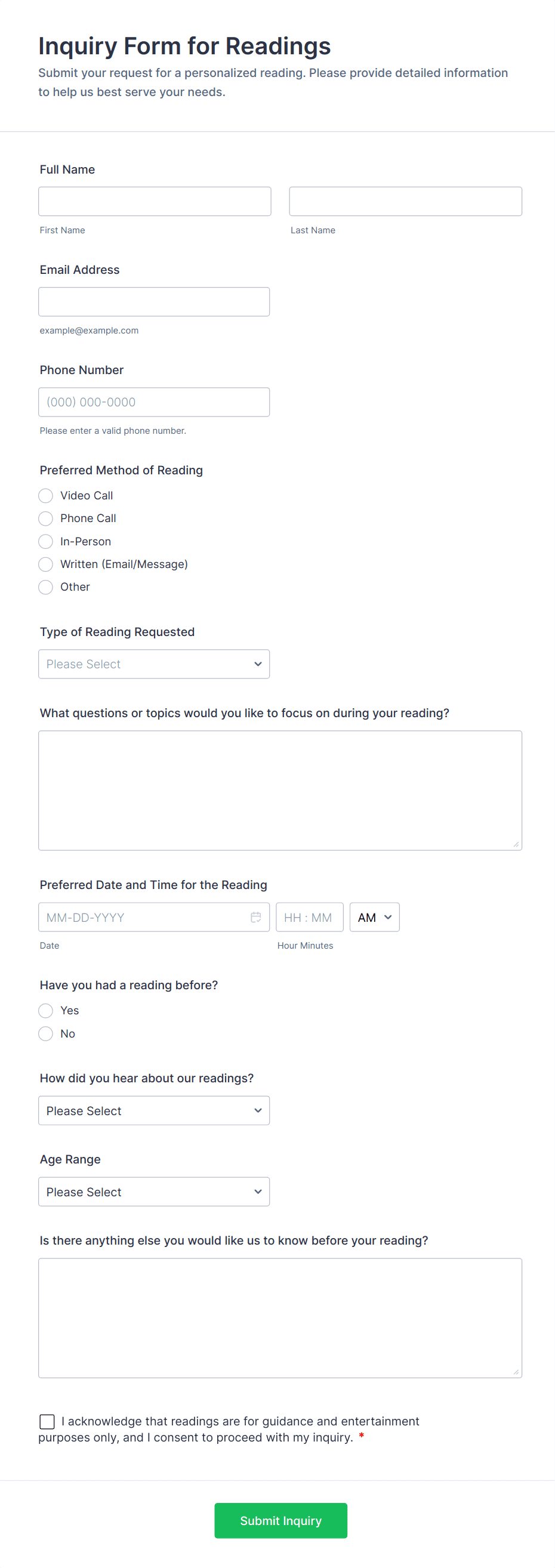The width and height of the screenshot is (555, 1568).
Task: Select No for previous reading
Action: tap(45, 1033)
